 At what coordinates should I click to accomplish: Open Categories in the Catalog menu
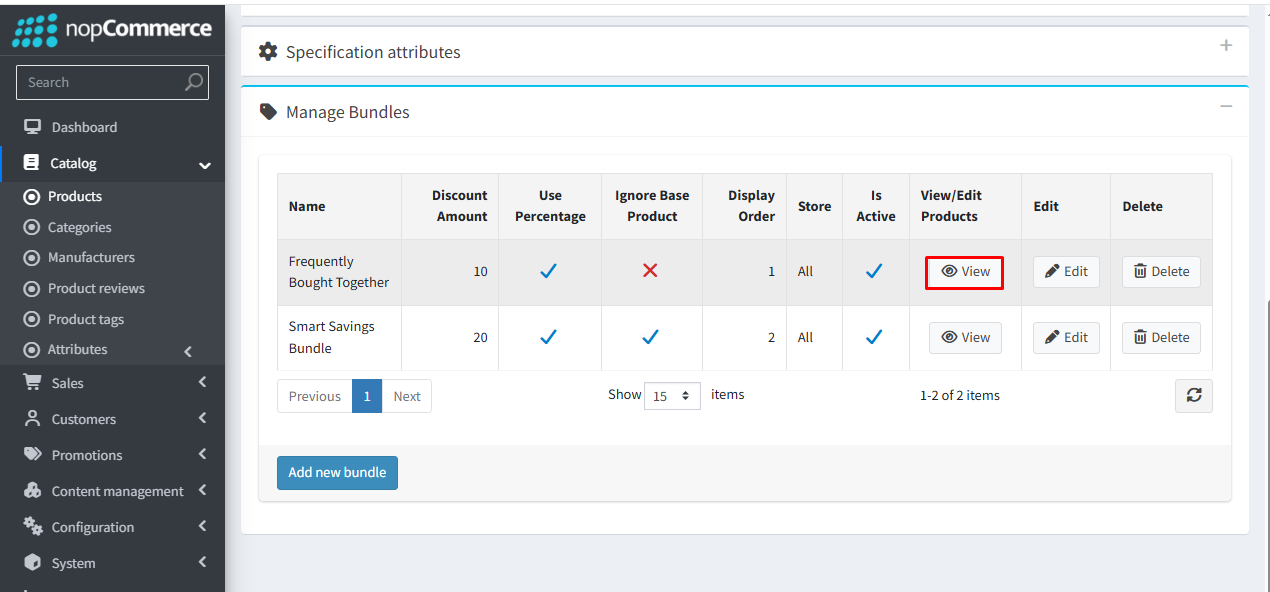[x=79, y=227]
